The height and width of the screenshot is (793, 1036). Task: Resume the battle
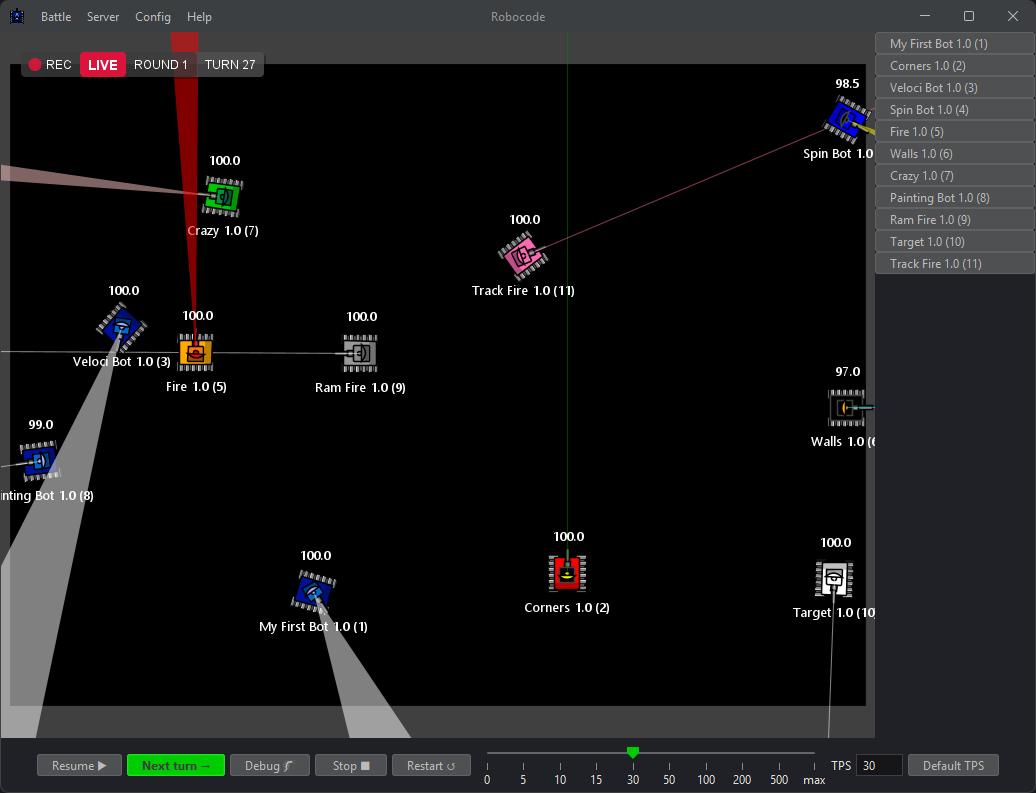[79, 765]
